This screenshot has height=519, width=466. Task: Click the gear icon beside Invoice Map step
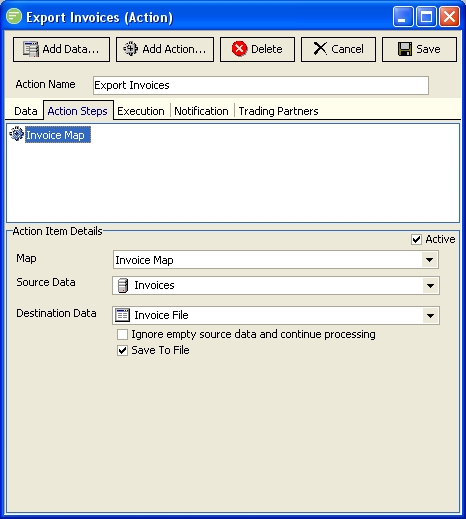coord(16,134)
